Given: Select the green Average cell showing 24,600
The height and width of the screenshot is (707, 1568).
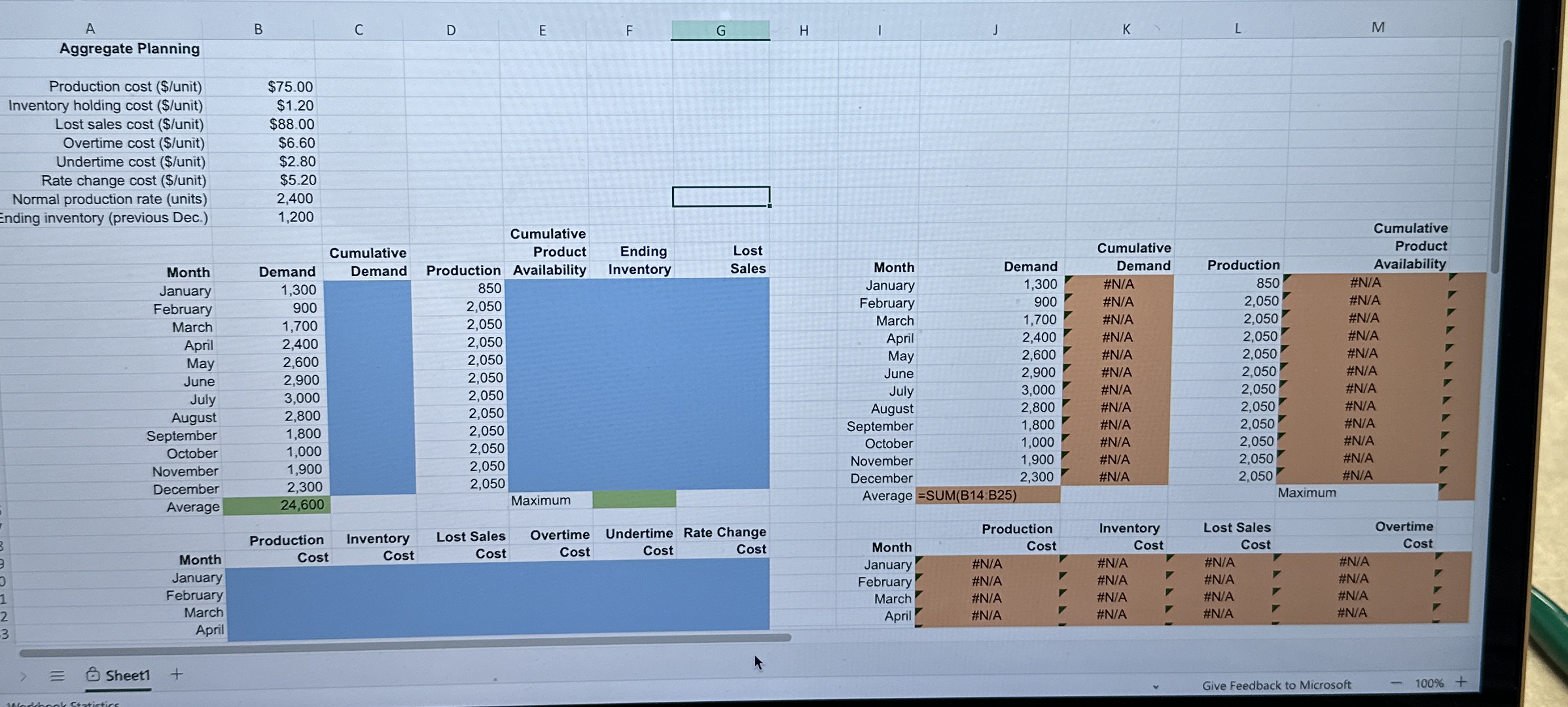Looking at the screenshot, I should [275, 504].
